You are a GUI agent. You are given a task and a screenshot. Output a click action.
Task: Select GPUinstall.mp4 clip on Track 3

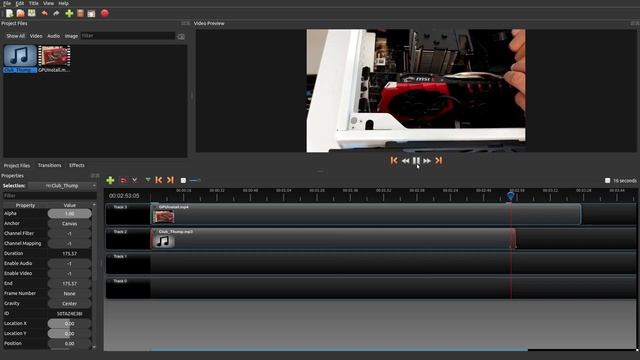point(366,214)
